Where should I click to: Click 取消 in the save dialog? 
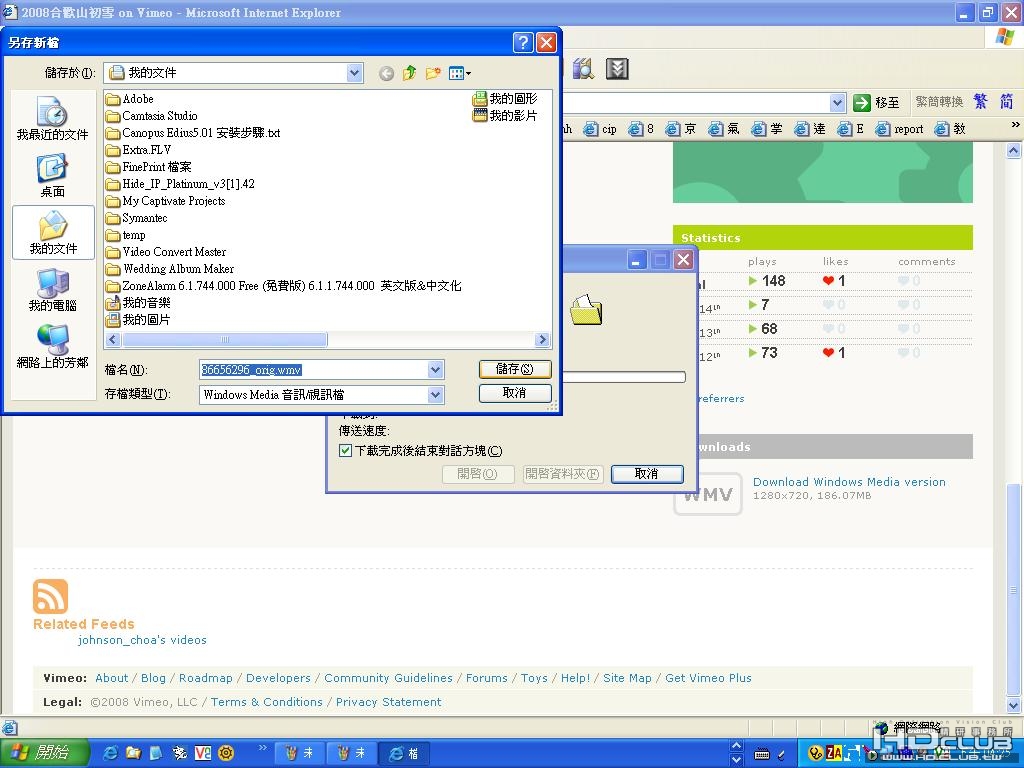[515, 392]
